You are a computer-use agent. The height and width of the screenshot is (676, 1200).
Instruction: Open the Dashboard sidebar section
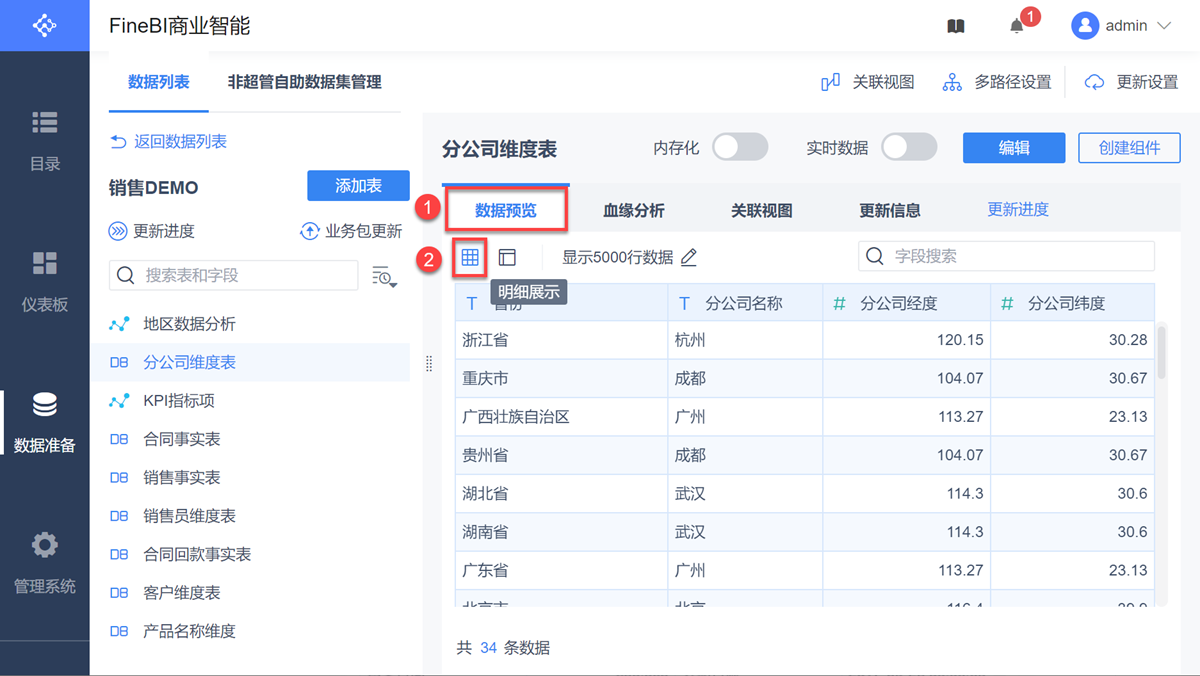45,281
